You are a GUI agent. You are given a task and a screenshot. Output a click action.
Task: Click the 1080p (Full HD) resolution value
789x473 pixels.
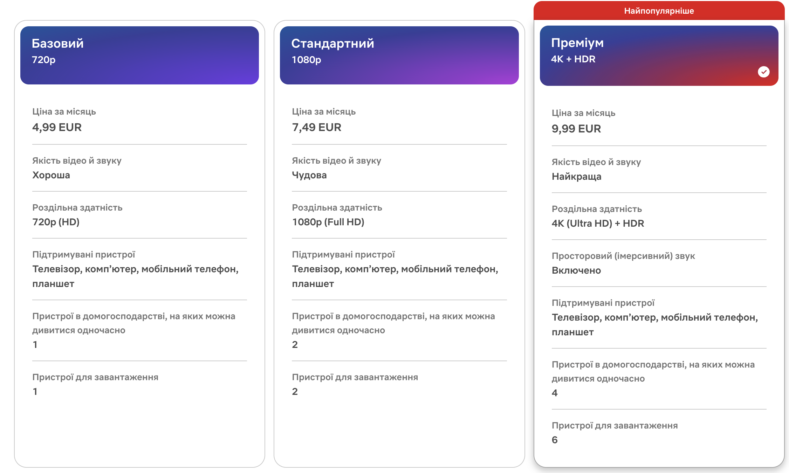pos(328,222)
